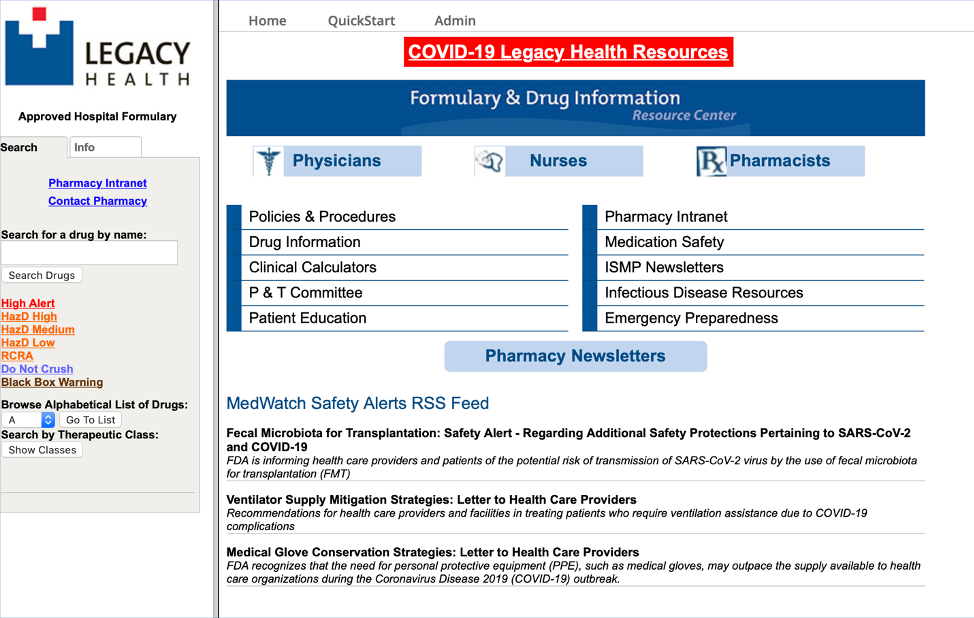This screenshot has width=974, height=618.
Task: Open the HazD High link
Action: 29,316
